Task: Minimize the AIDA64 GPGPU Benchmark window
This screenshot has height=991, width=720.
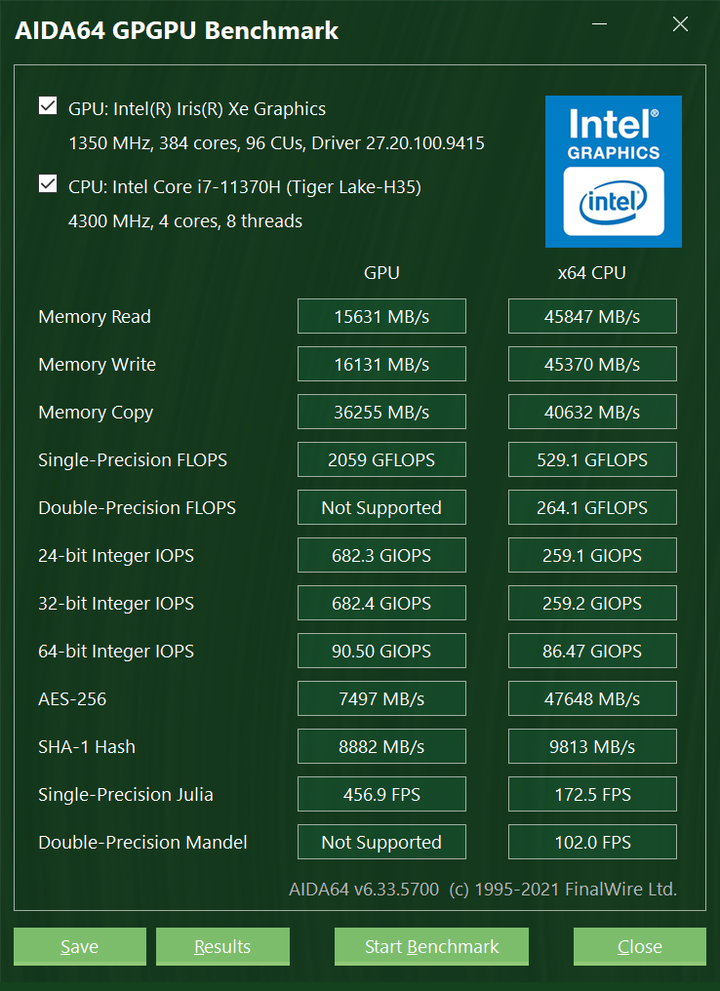Action: pos(599,25)
